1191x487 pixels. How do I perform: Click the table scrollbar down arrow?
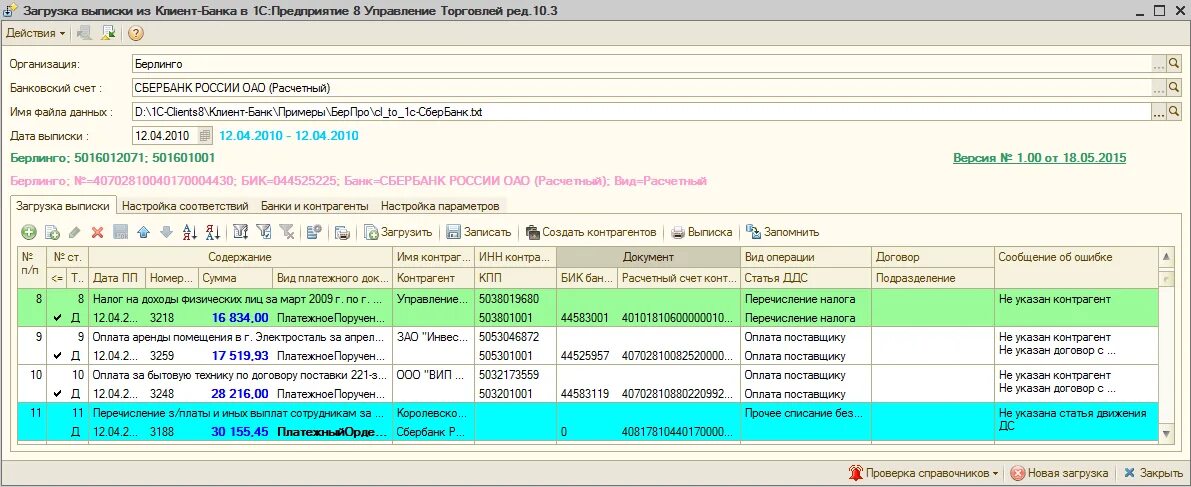point(1168,433)
